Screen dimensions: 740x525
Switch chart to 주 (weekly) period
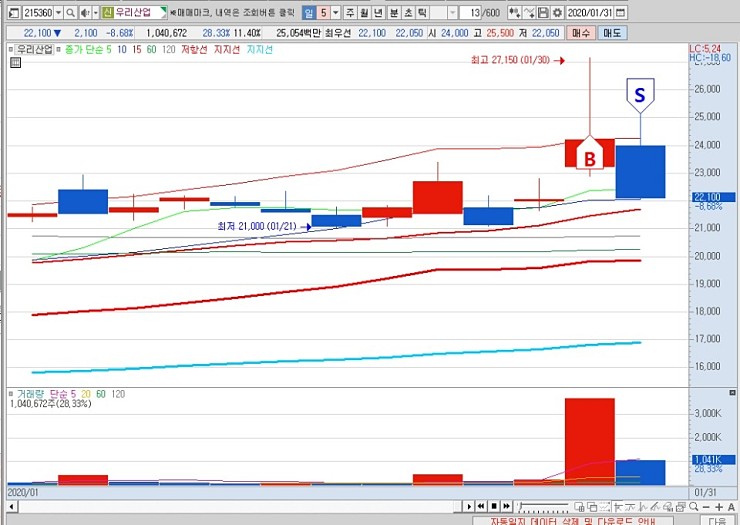coord(349,13)
